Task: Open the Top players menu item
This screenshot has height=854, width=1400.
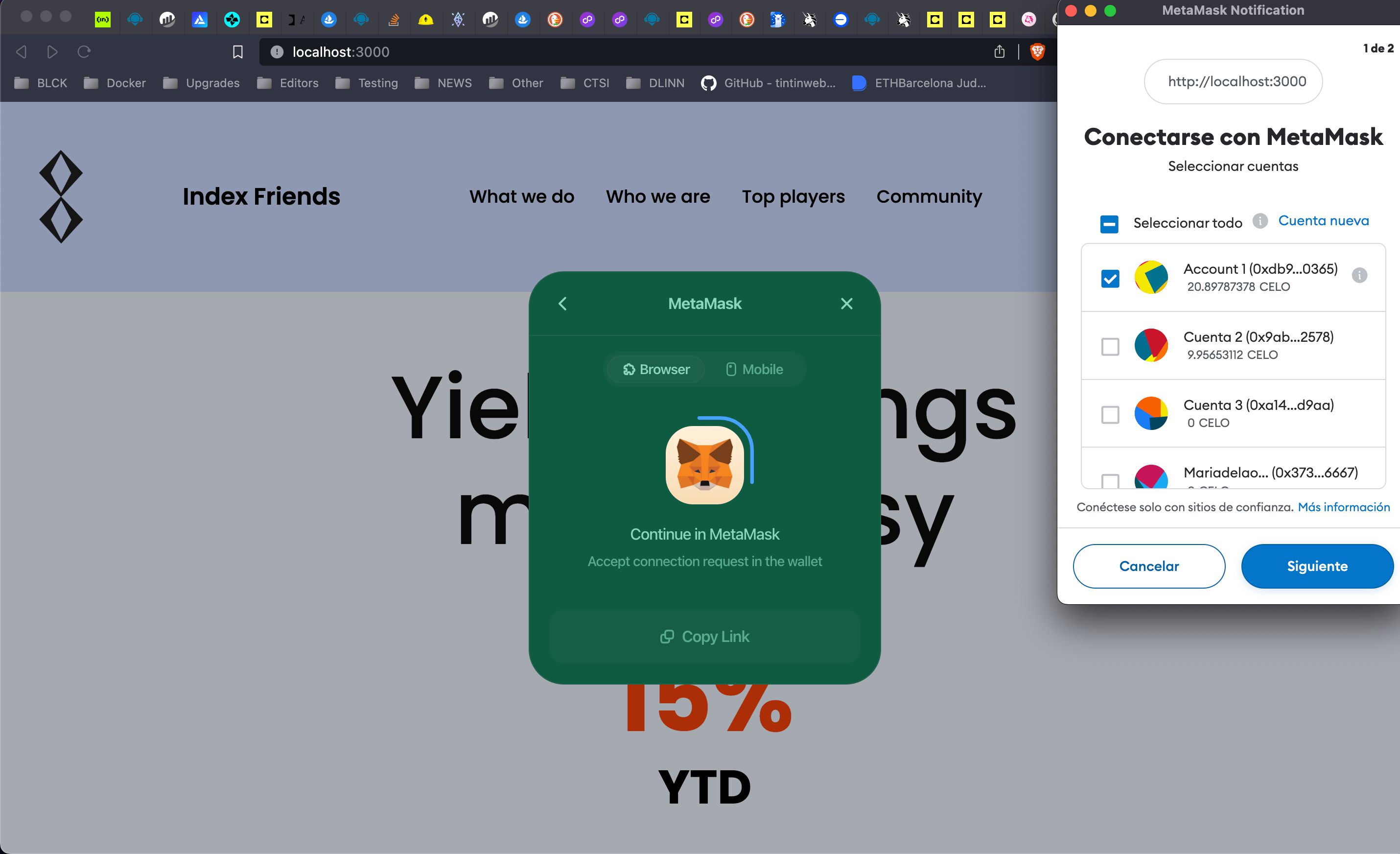Action: click(793, 196)
